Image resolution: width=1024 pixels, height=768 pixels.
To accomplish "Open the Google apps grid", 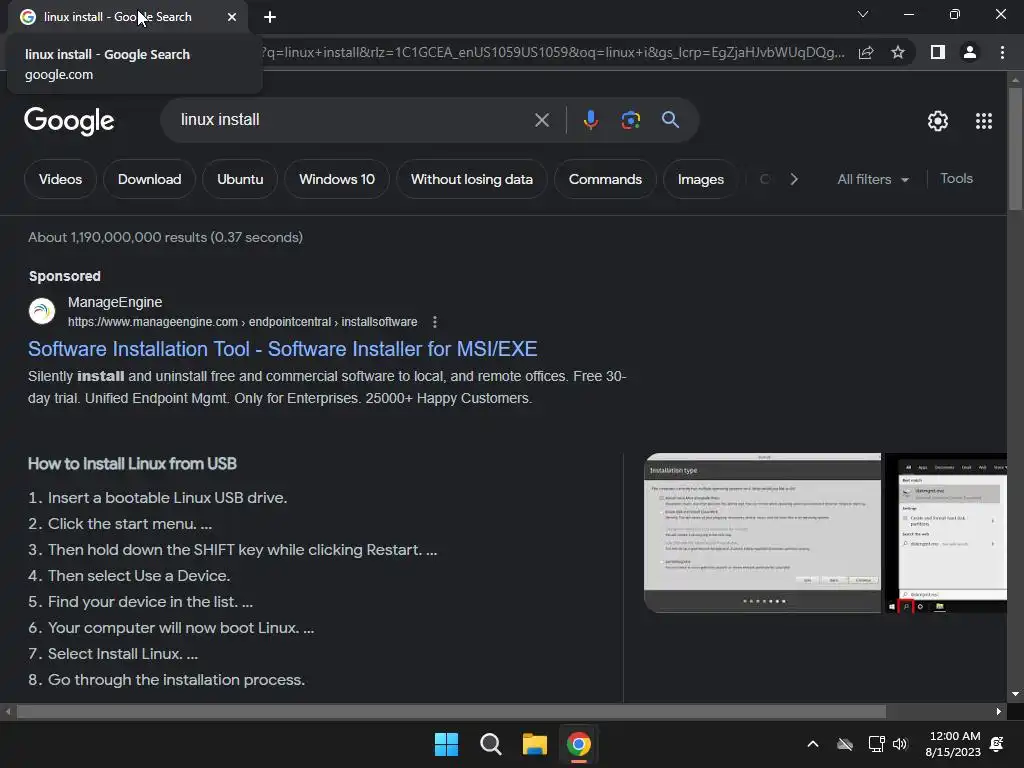I will click(984, 121).
